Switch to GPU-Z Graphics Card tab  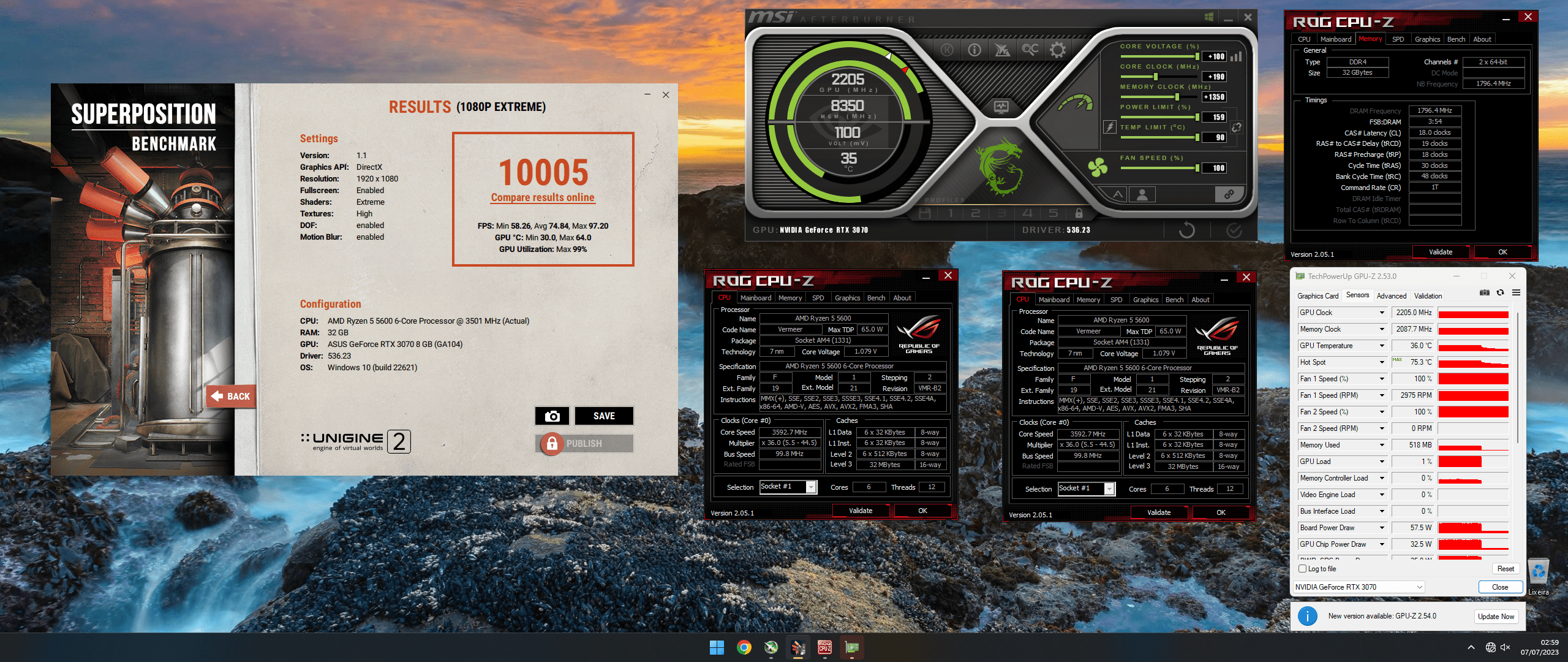(1317, 295)
